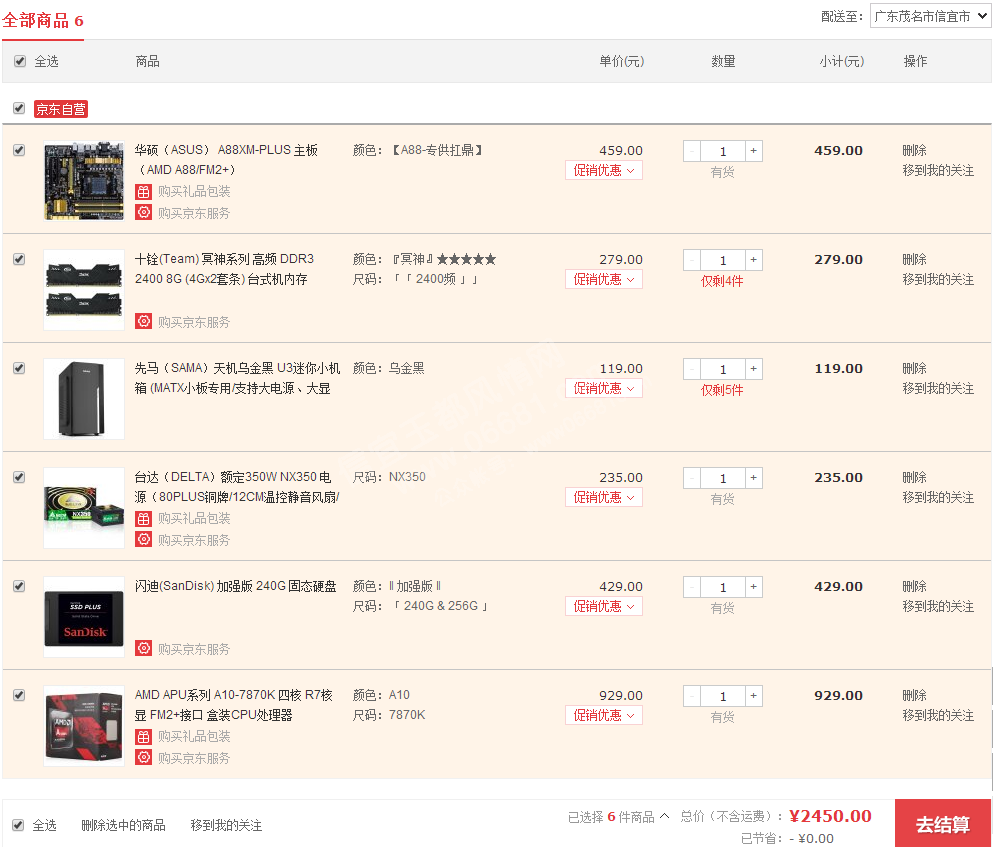Image resolution: width=993 pixels, height=847 pixels.
Task: Increase quantity of AMD A10-7870K
Action: coord(754,696)
